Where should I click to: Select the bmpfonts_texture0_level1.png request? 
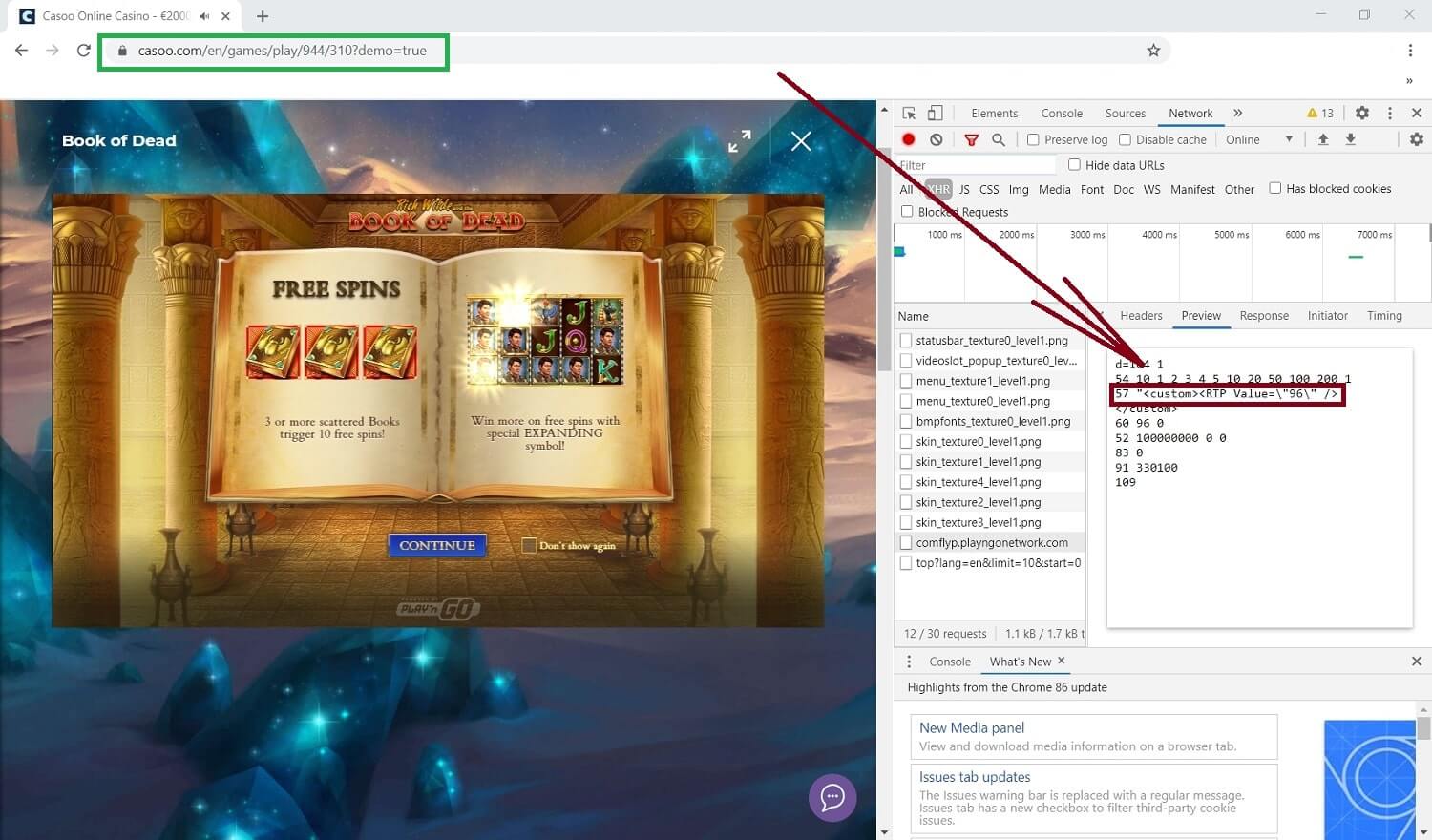coord(990,421)
